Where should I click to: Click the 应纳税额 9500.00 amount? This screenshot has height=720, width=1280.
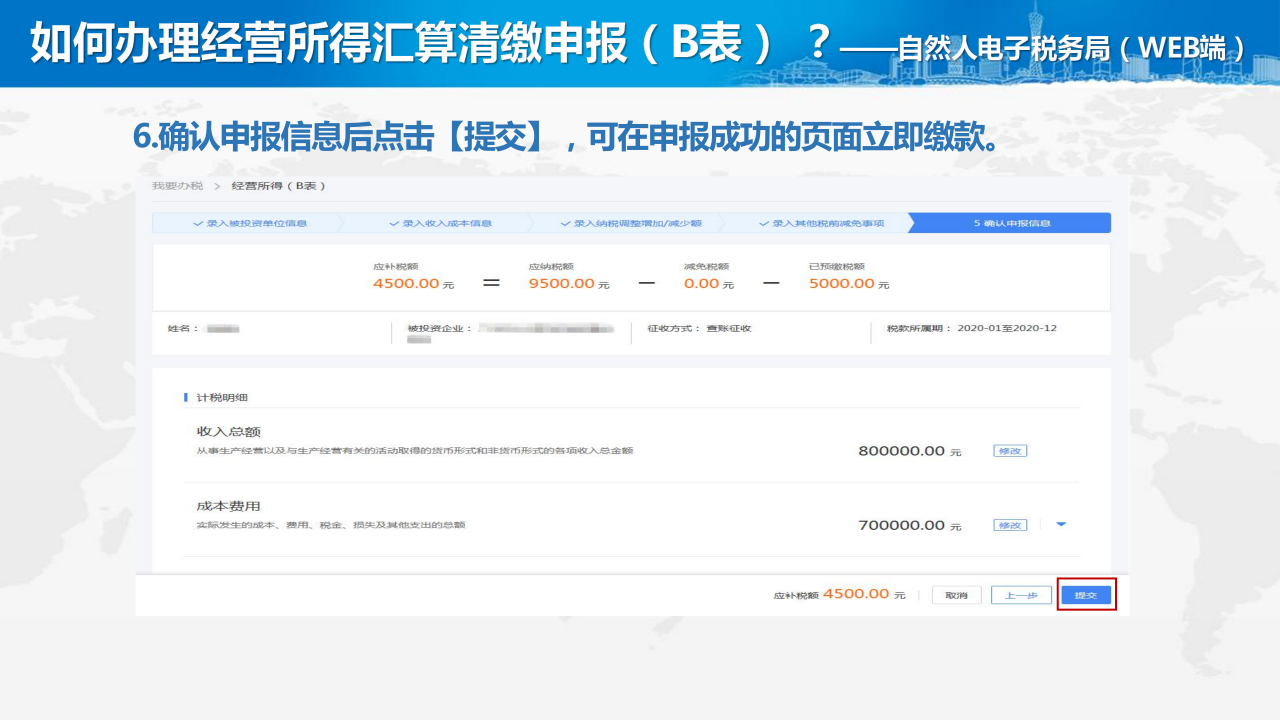coord(562,283)
